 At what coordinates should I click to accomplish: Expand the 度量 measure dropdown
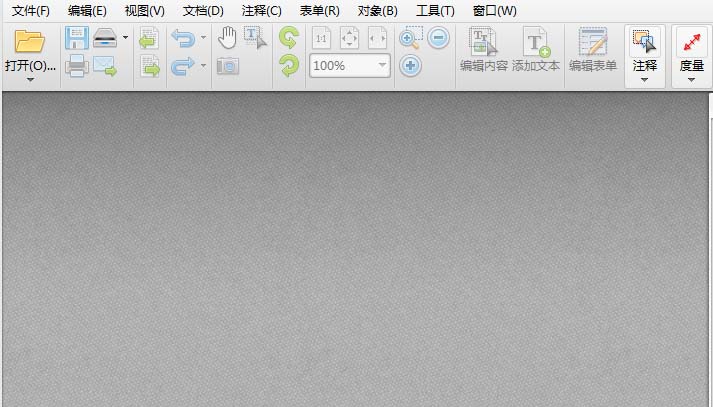coord(691,80)
